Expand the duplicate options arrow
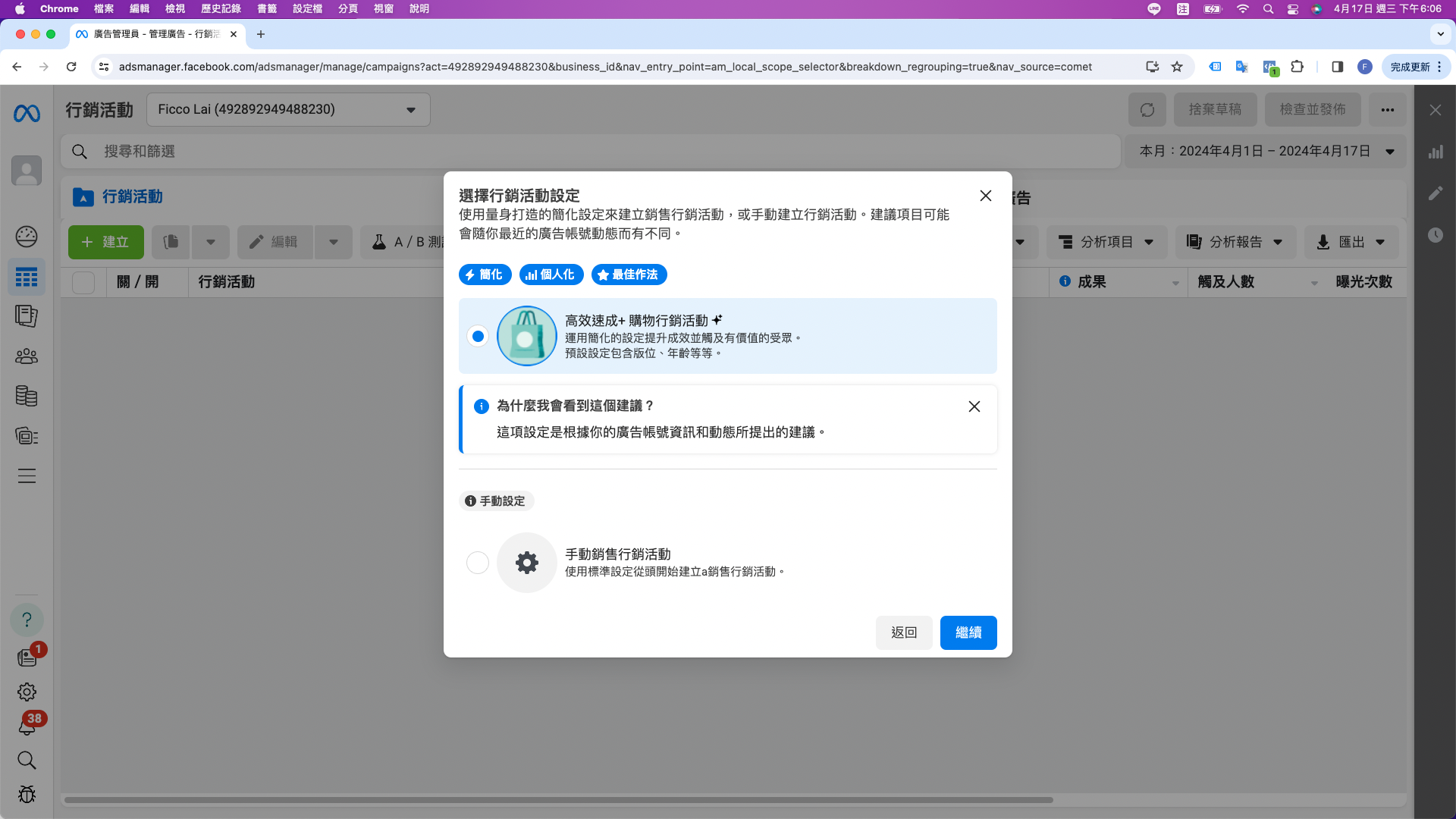The width and height of the screenshot is (1456, 819). point(211,242)
